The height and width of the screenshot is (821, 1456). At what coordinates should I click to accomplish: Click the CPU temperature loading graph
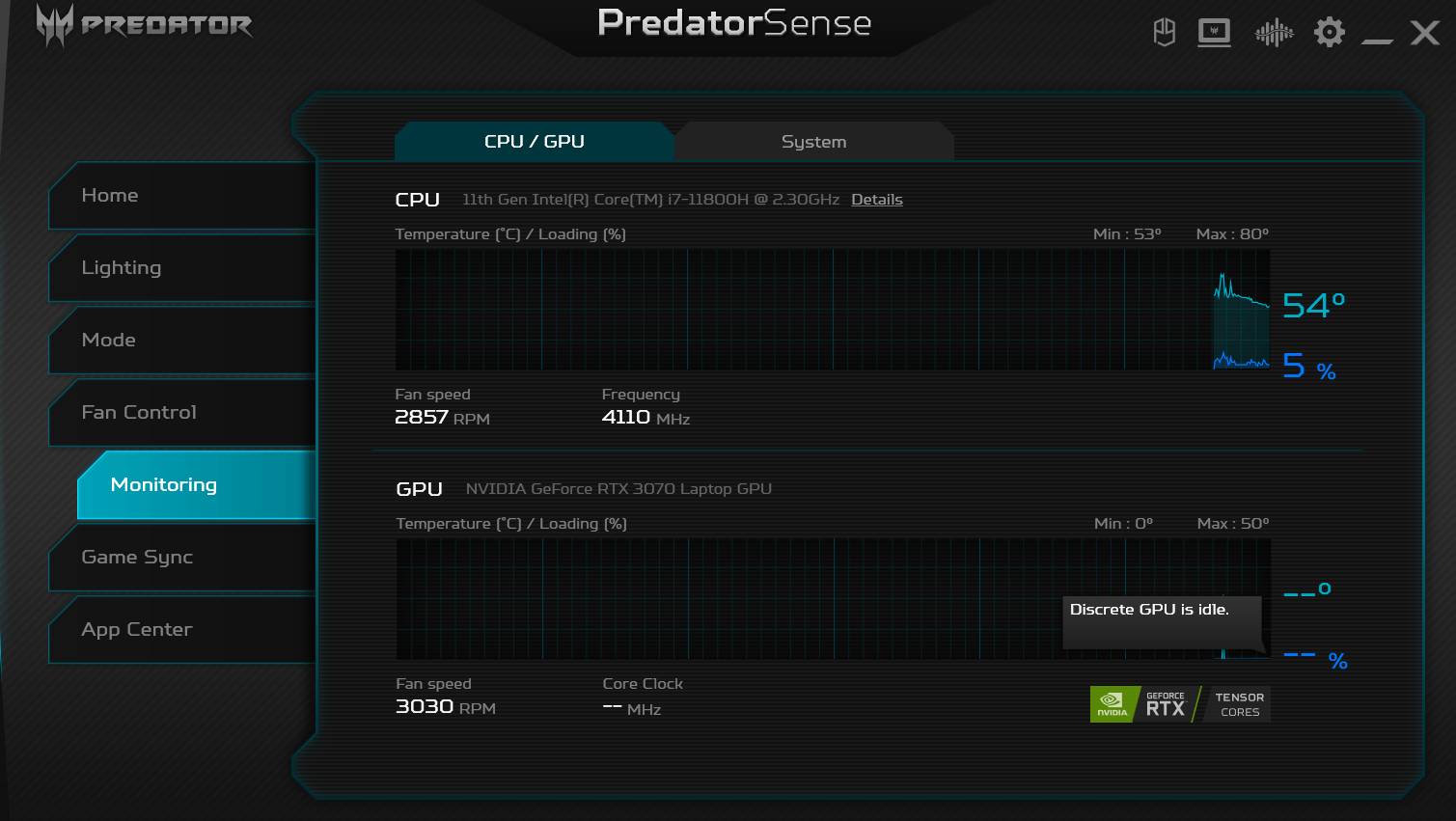pos(832,310)
